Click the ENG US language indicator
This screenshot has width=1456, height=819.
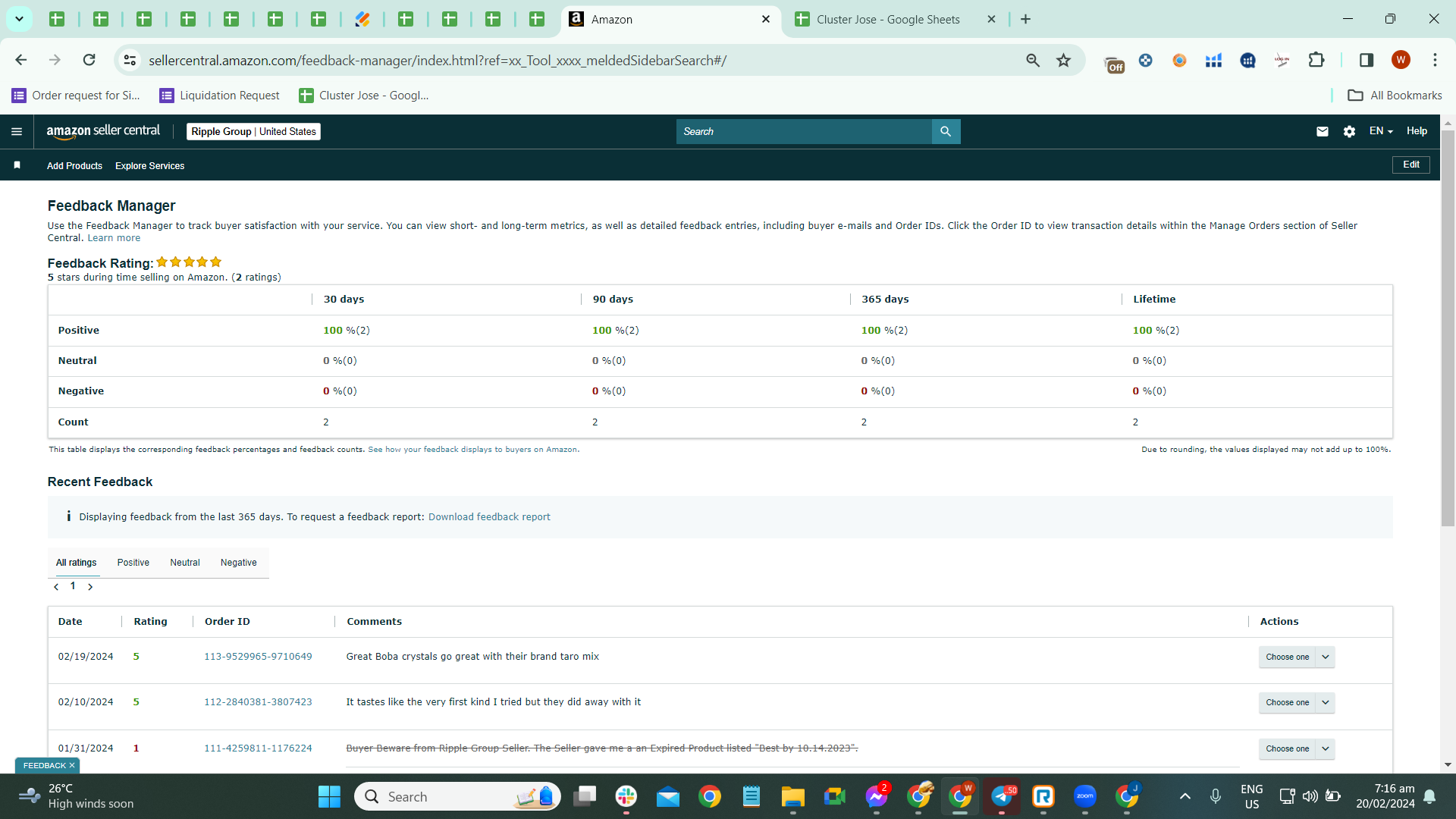point(1252,796)
